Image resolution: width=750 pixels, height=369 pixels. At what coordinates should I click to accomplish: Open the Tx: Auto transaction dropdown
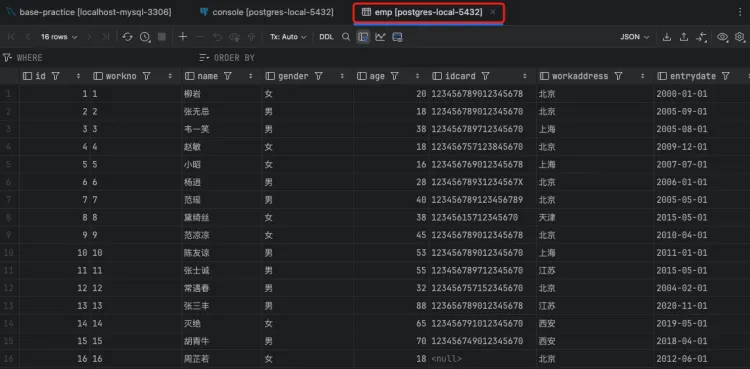tap(288, 37)
